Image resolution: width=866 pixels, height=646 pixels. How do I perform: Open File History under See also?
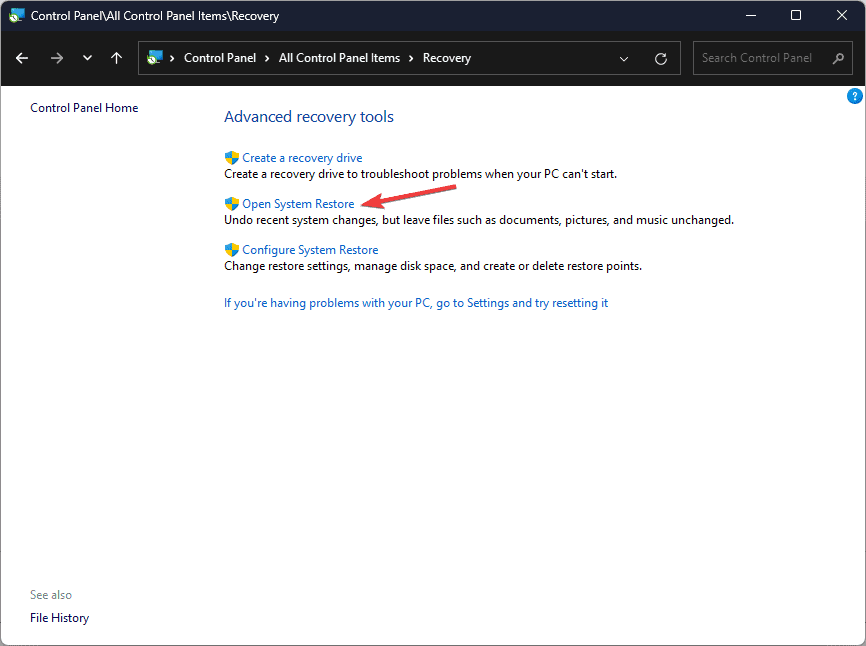tap(59, 617)
